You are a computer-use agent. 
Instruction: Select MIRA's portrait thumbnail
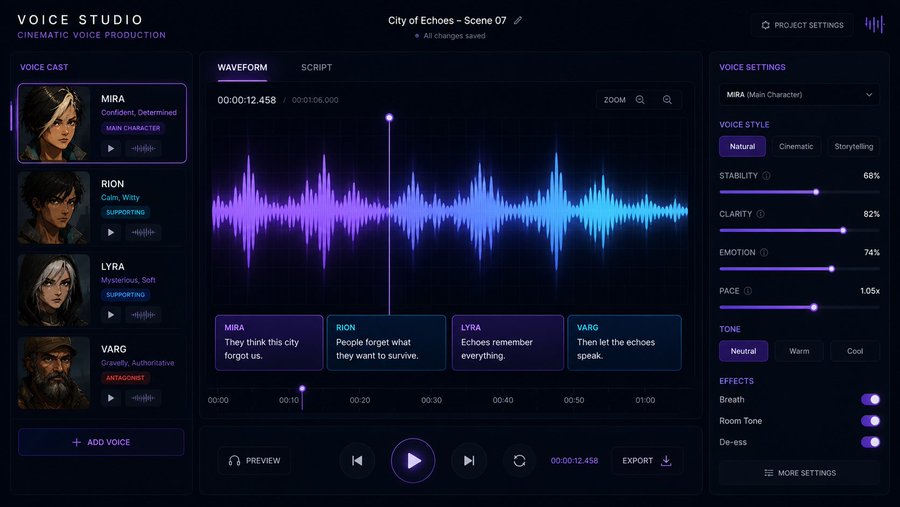click(x=55, y=123)
